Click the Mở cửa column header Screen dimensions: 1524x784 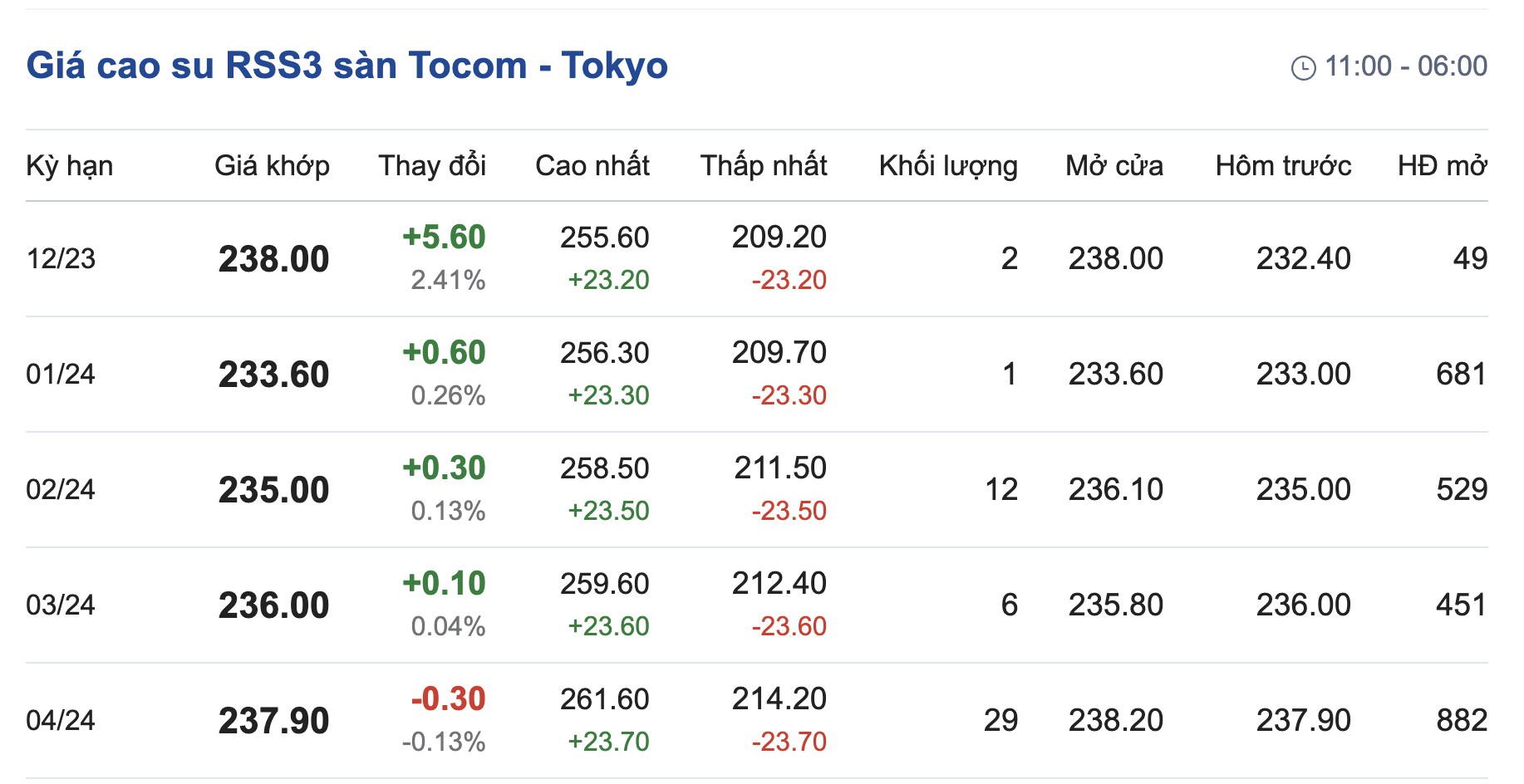point(1114,165)
